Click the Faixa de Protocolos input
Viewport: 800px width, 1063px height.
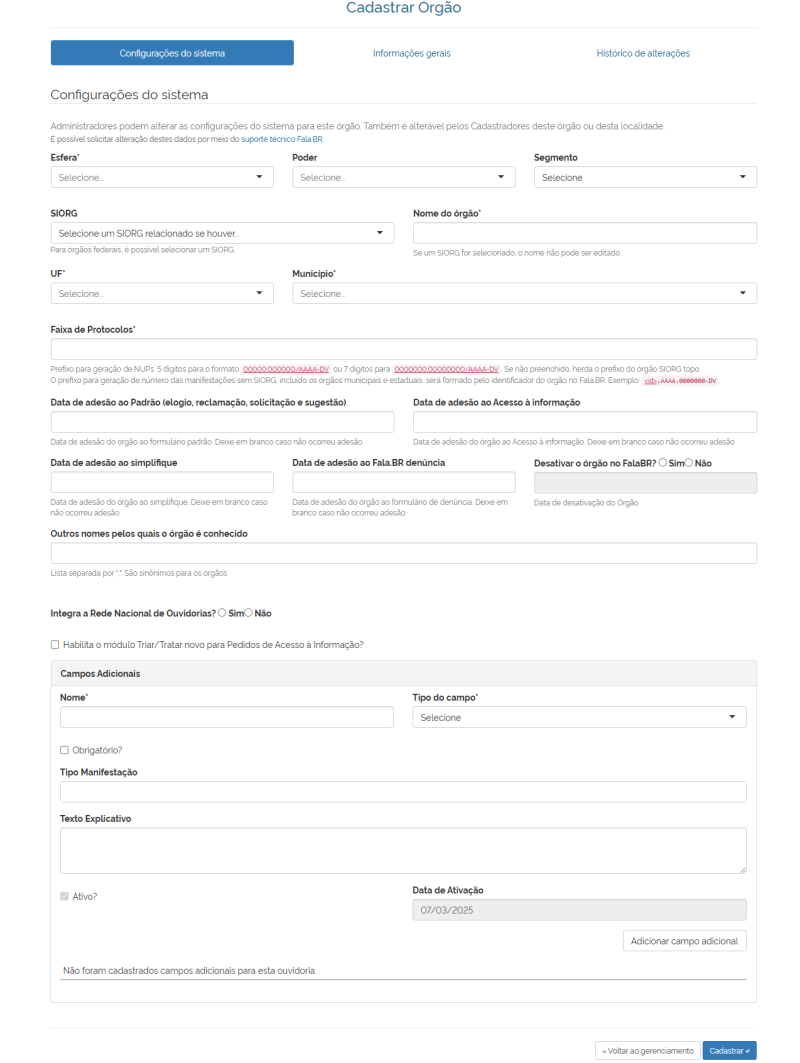403,349
